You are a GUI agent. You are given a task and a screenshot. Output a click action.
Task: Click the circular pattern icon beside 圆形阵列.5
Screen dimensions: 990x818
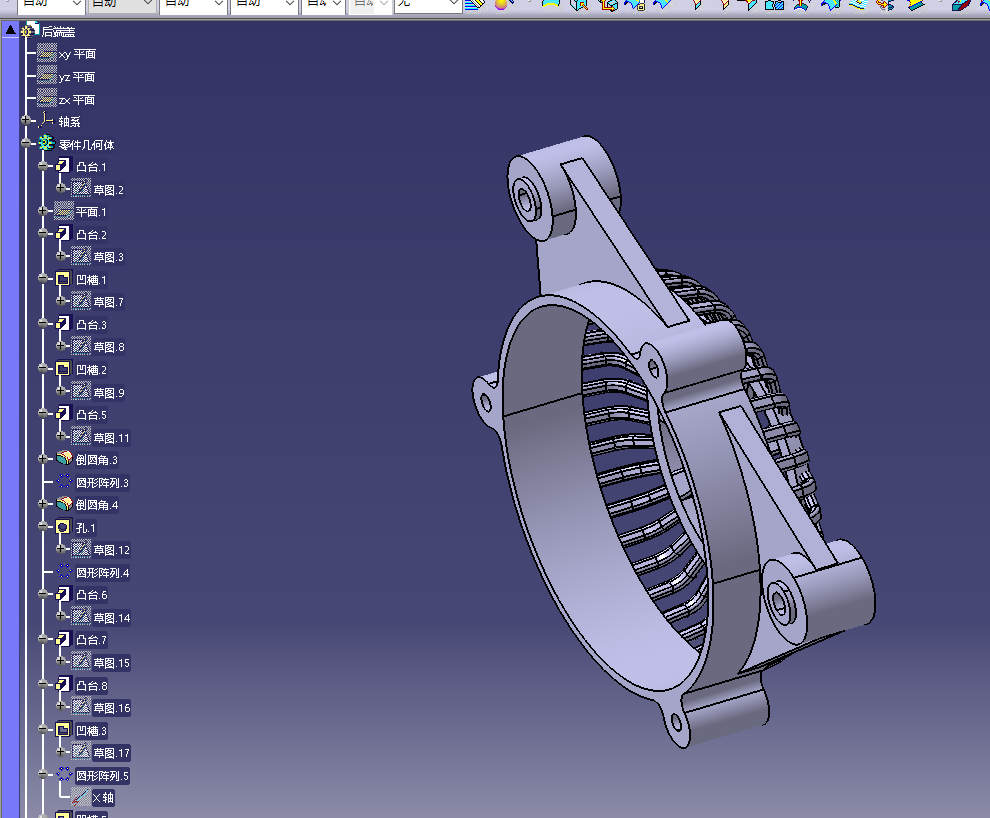tap(64, 774)
